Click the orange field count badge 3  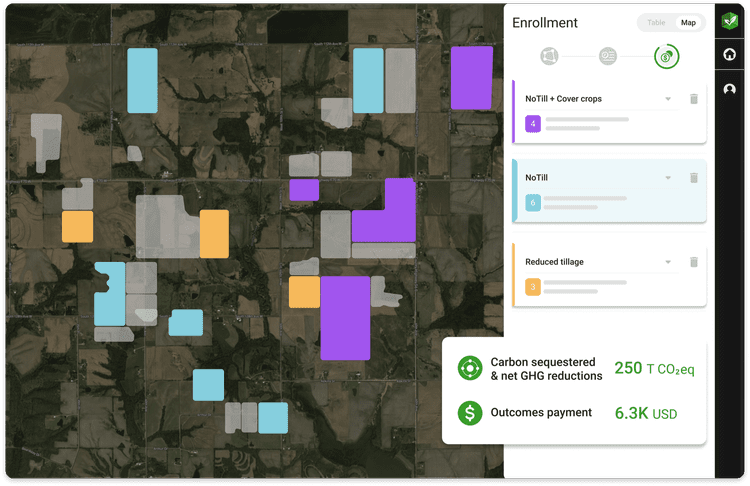coord(533,287)
